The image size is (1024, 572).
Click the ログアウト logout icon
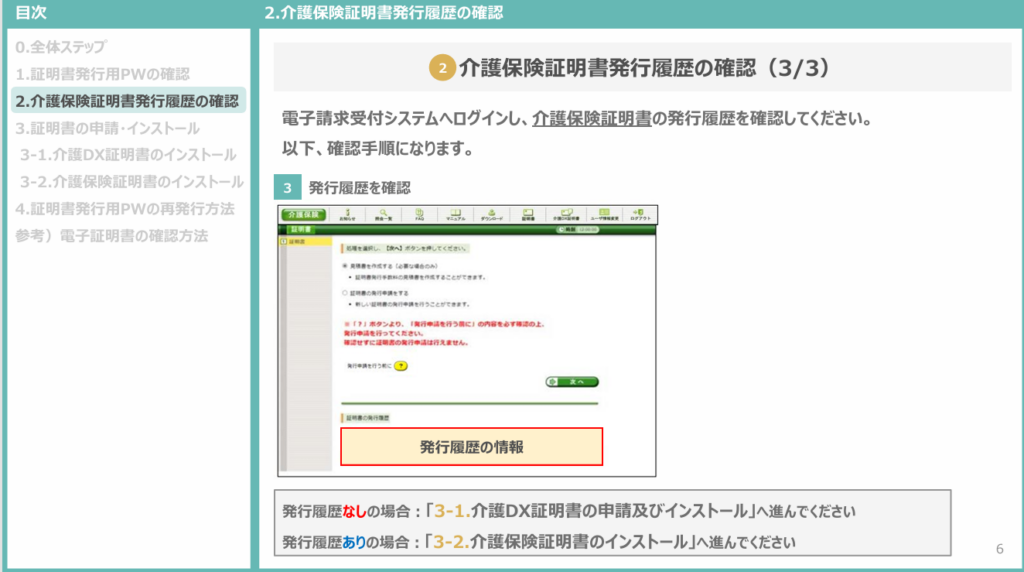coord(640,215)
